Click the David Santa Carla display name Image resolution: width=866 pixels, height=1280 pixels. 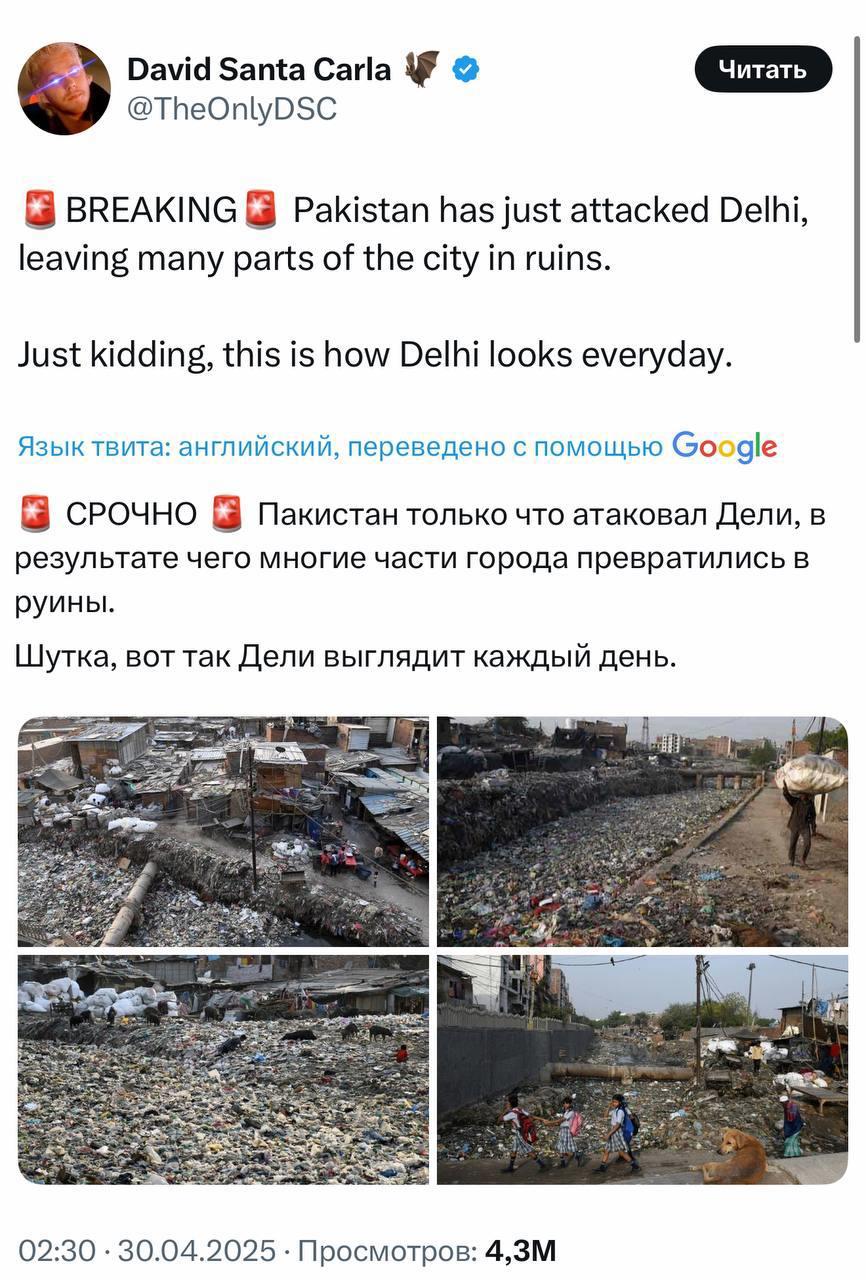coord(259,69)
